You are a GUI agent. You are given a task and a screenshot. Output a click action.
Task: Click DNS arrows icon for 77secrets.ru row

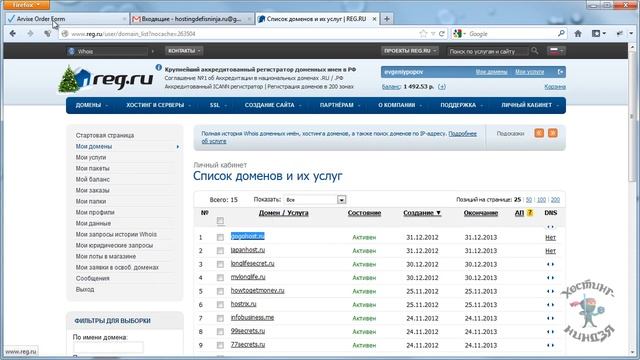click(x=550, y=345)
